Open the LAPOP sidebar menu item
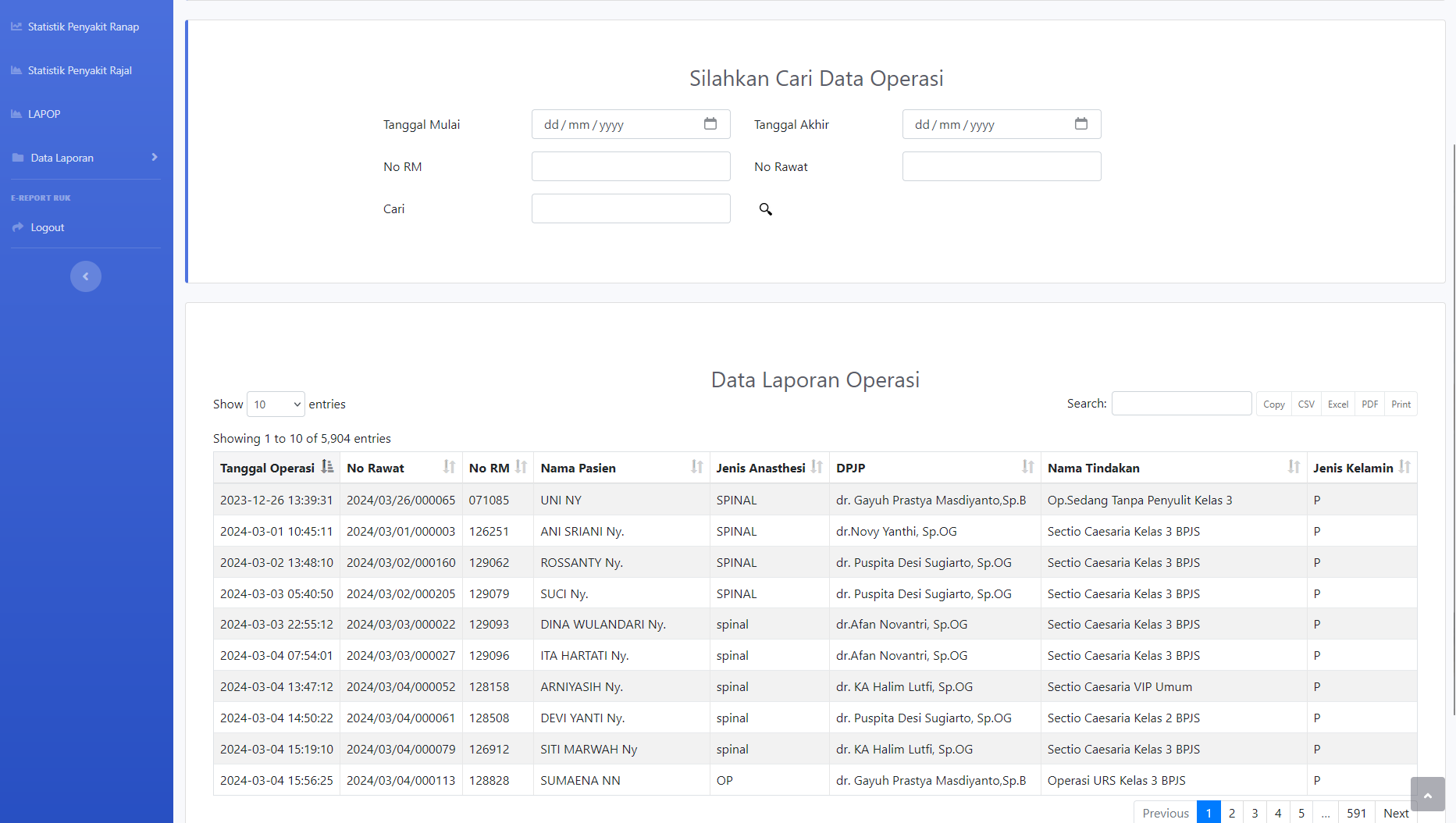 (x=44, y=114)
